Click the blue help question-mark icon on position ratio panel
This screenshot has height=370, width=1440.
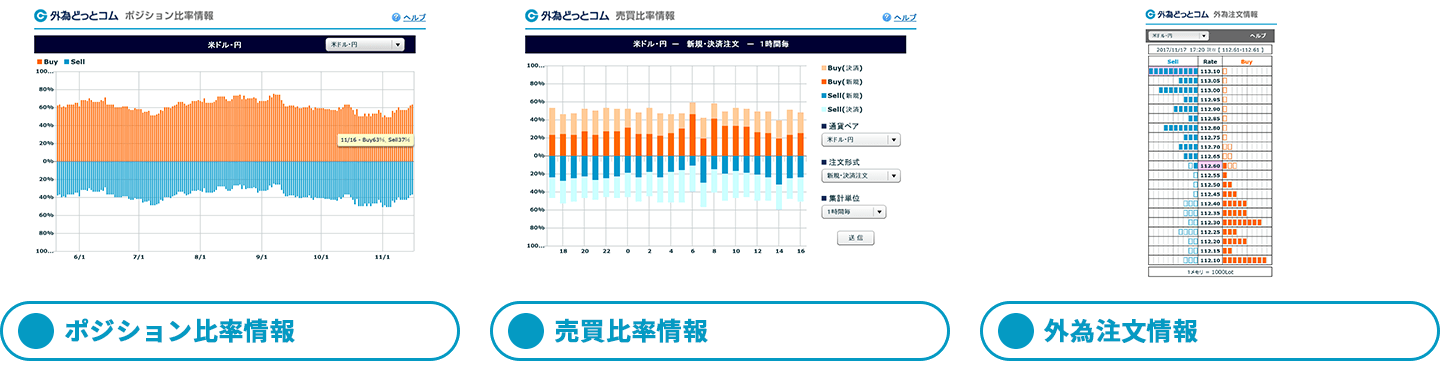click(396, 18)
